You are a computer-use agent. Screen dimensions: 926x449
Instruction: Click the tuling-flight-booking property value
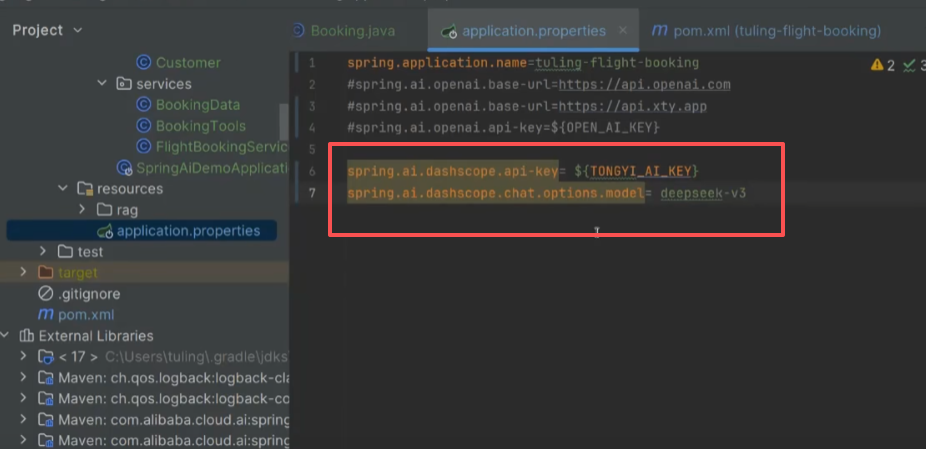[x=617, y=63]
